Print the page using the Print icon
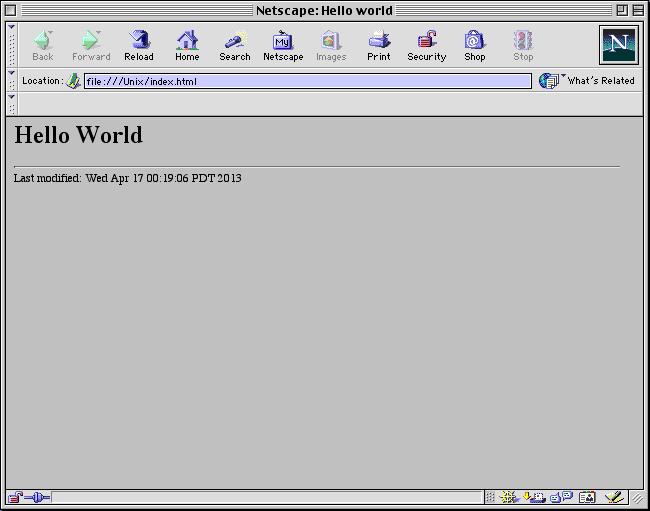Screen dimensions: 650x511 (379, 46)
